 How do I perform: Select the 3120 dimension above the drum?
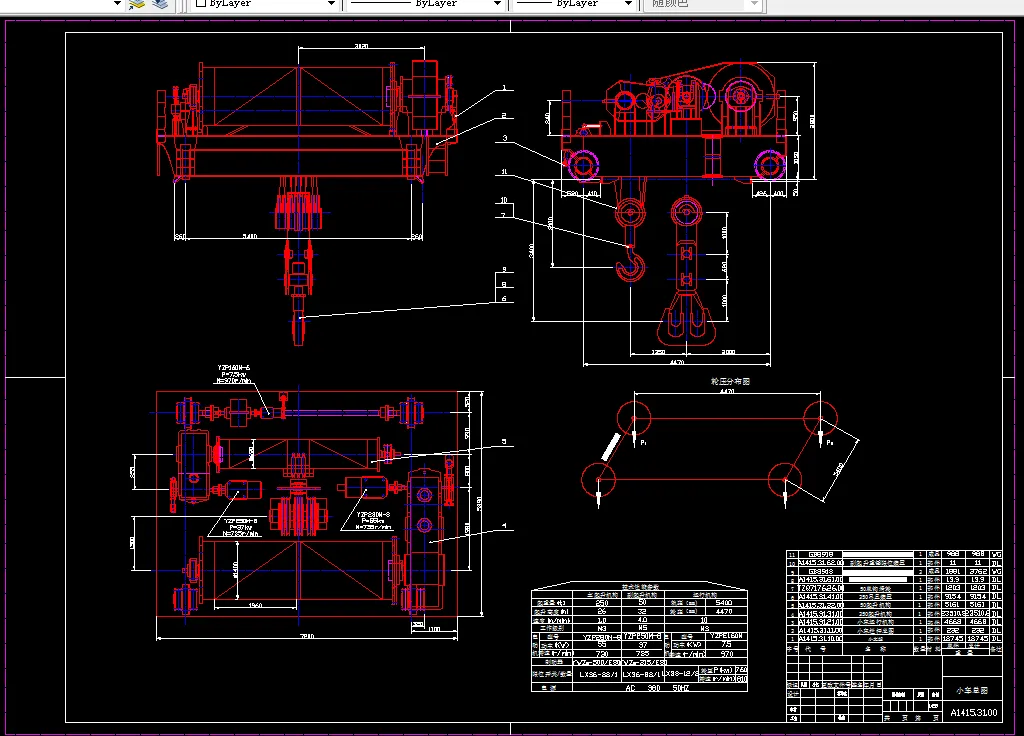(361, 46)
